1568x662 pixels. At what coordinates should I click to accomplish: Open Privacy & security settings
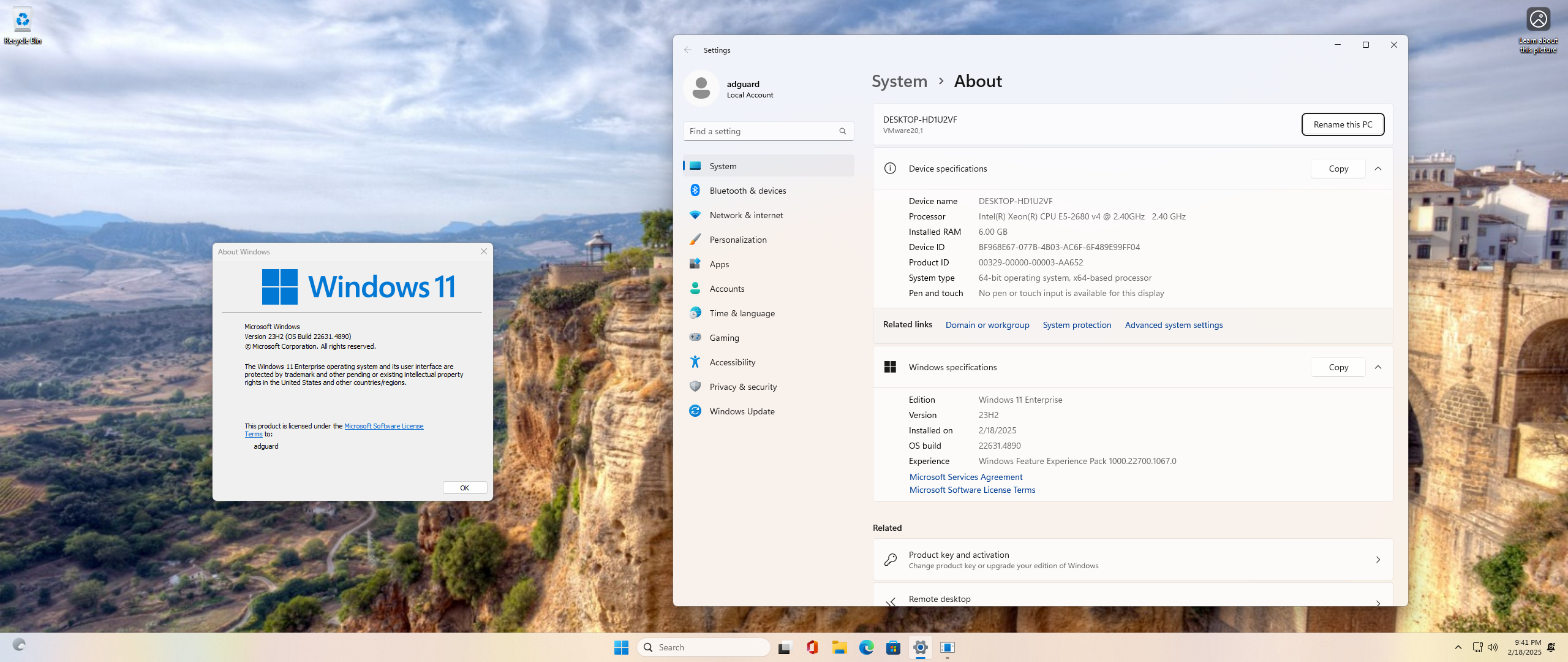(x=769, y=387)
